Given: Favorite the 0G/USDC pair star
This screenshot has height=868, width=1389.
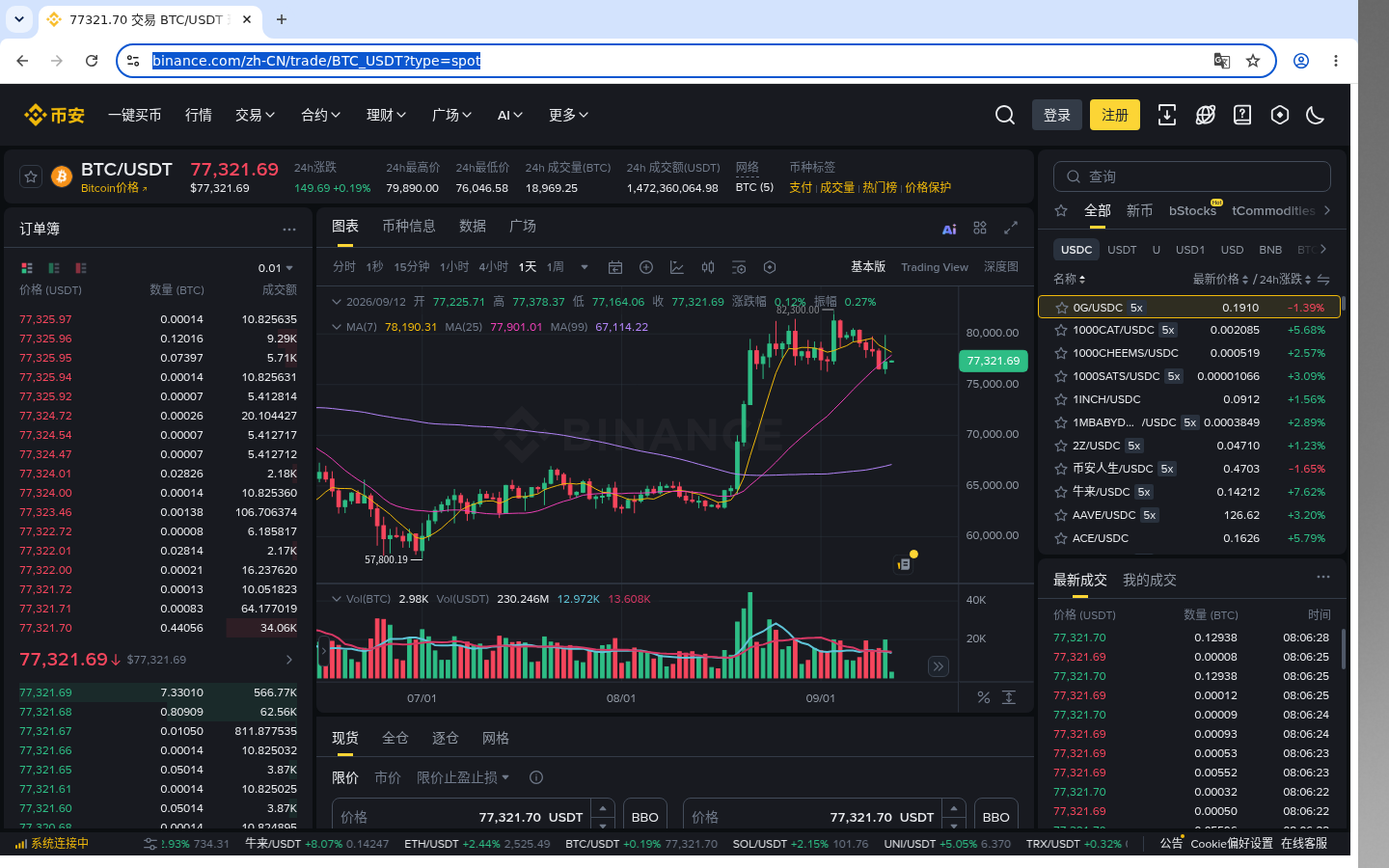Looking at the screenshot, I should click(x=1061, y=308).
